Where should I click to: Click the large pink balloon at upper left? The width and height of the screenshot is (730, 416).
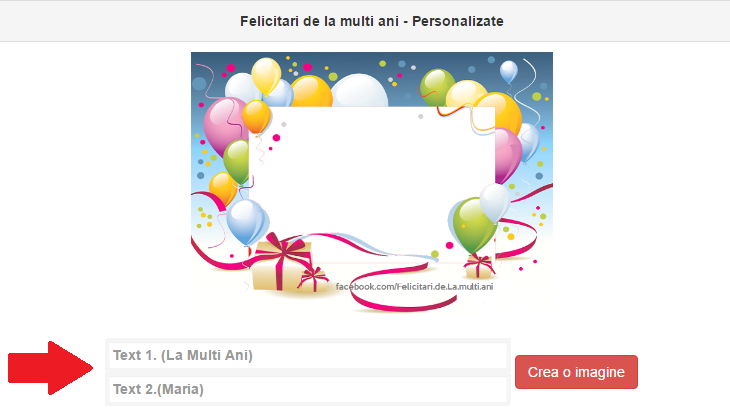pos(225,126)
